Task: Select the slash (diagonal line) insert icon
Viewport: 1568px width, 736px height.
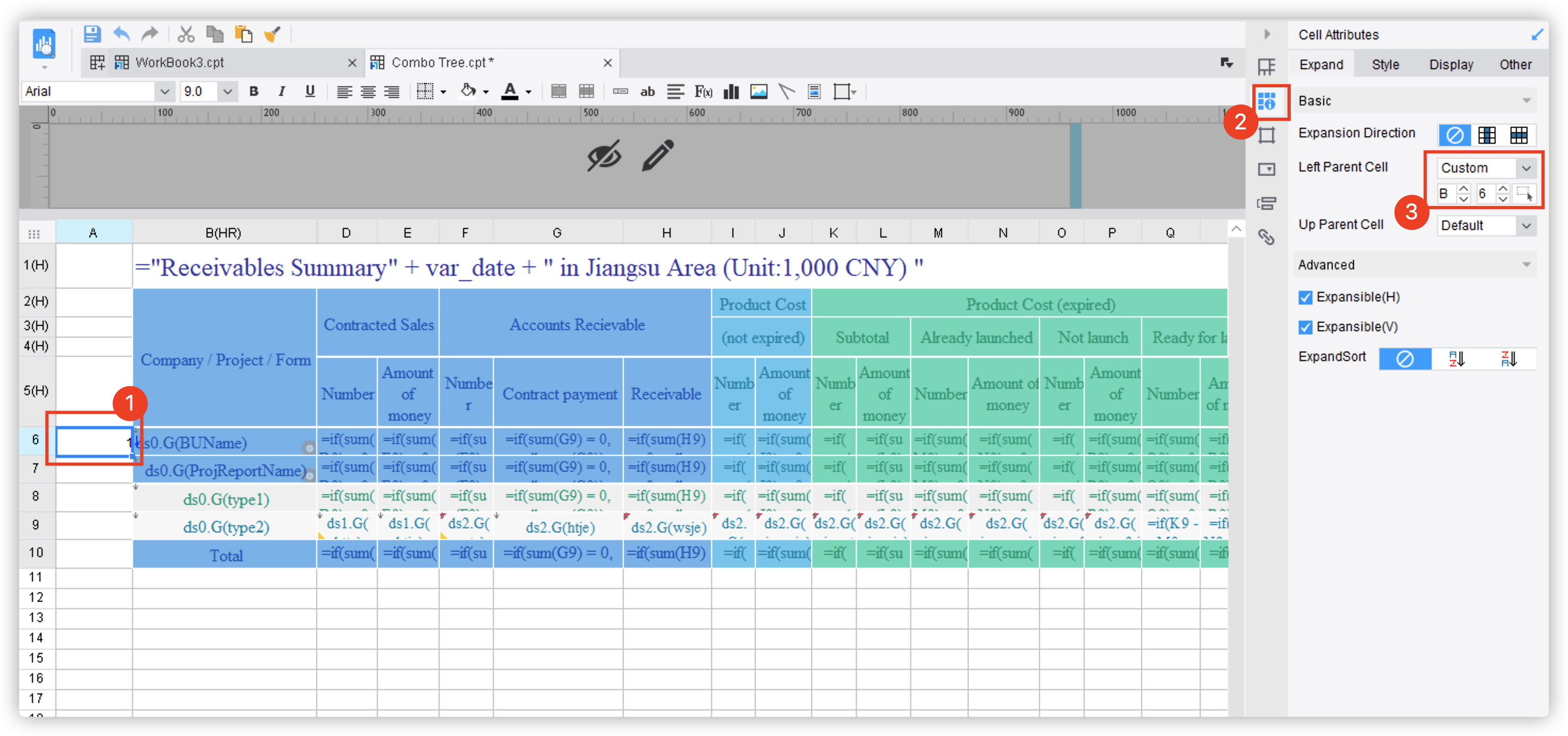Action: [x=786, y=92]
